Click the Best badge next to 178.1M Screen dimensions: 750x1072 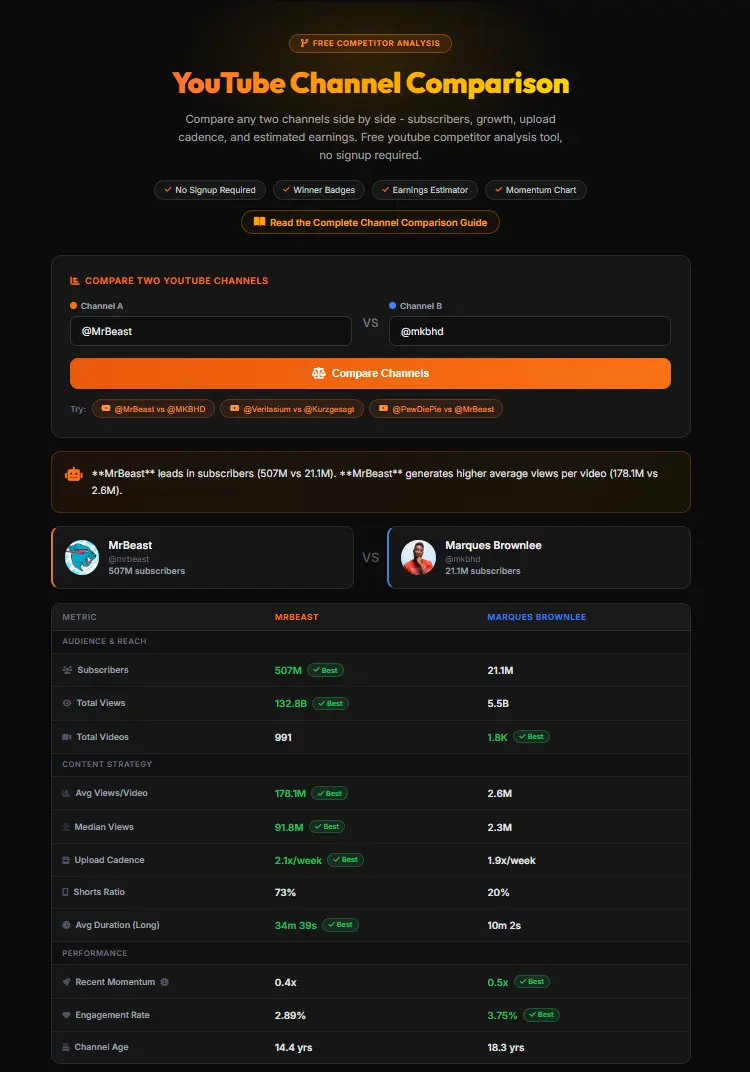tap(330, 793)
